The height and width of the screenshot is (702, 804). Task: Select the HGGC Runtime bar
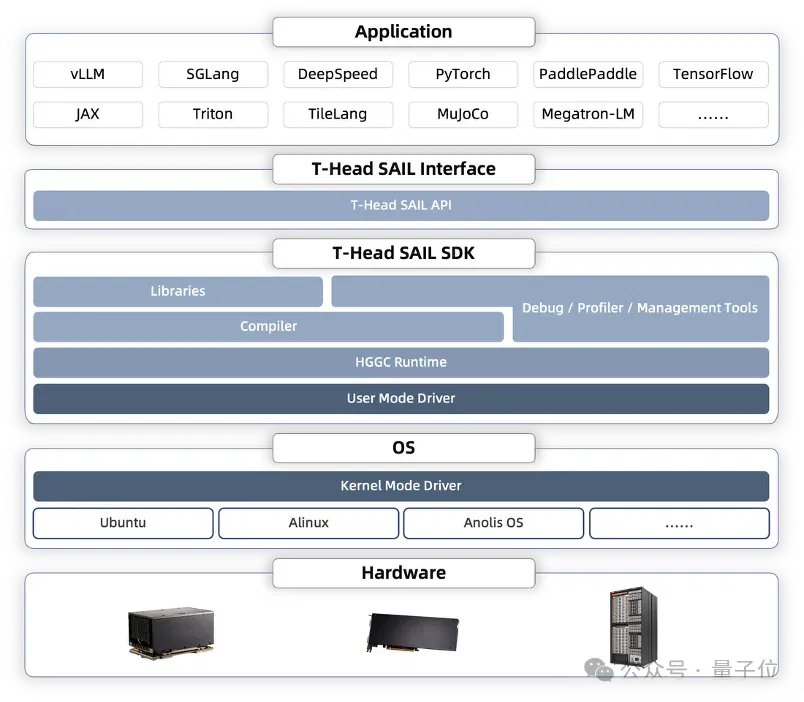401,363
